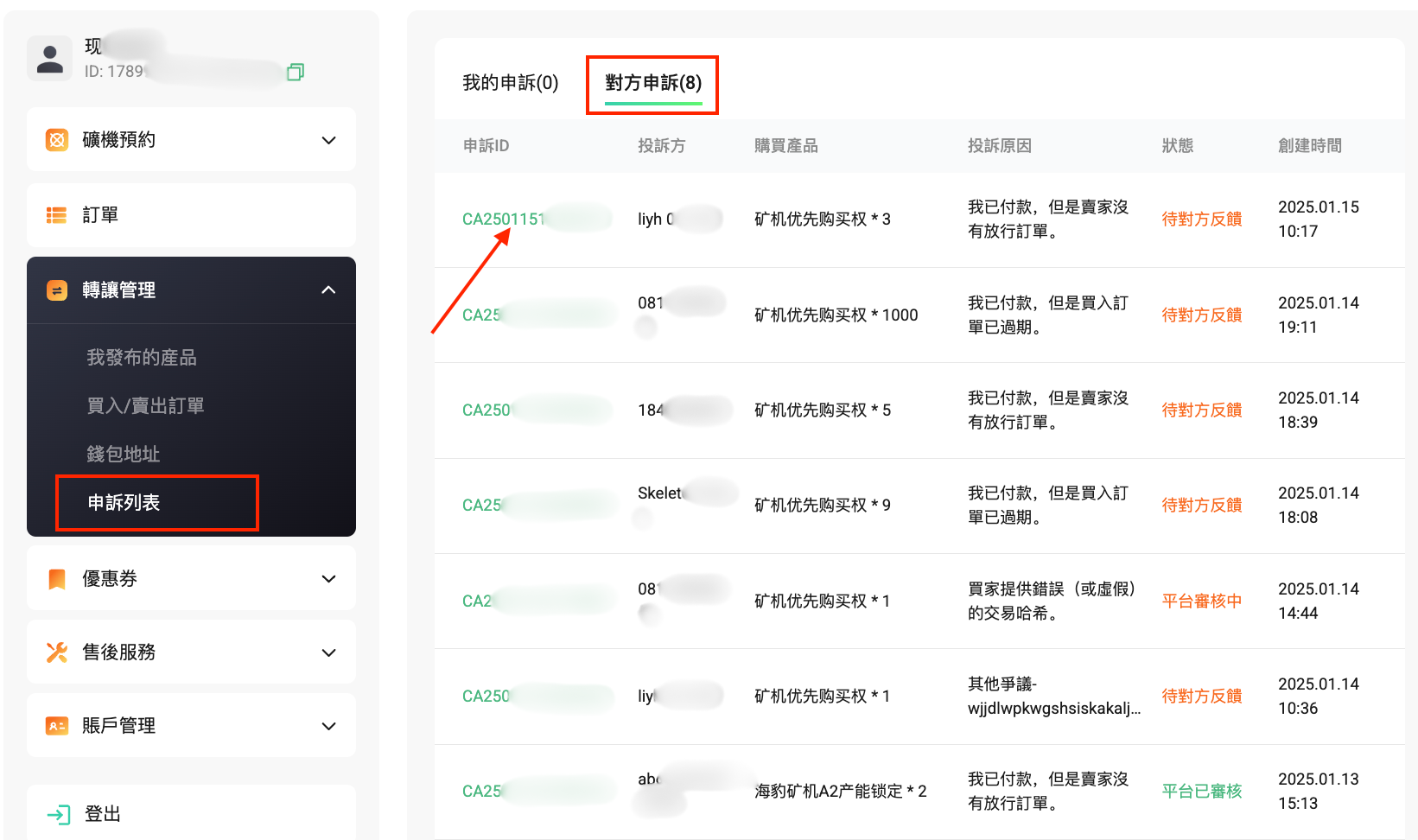Click 待對方反饋 status in 18:39 row
Image resolution: width=1418 pixels, height=840 pixels.
click(x=1202, y=410)
